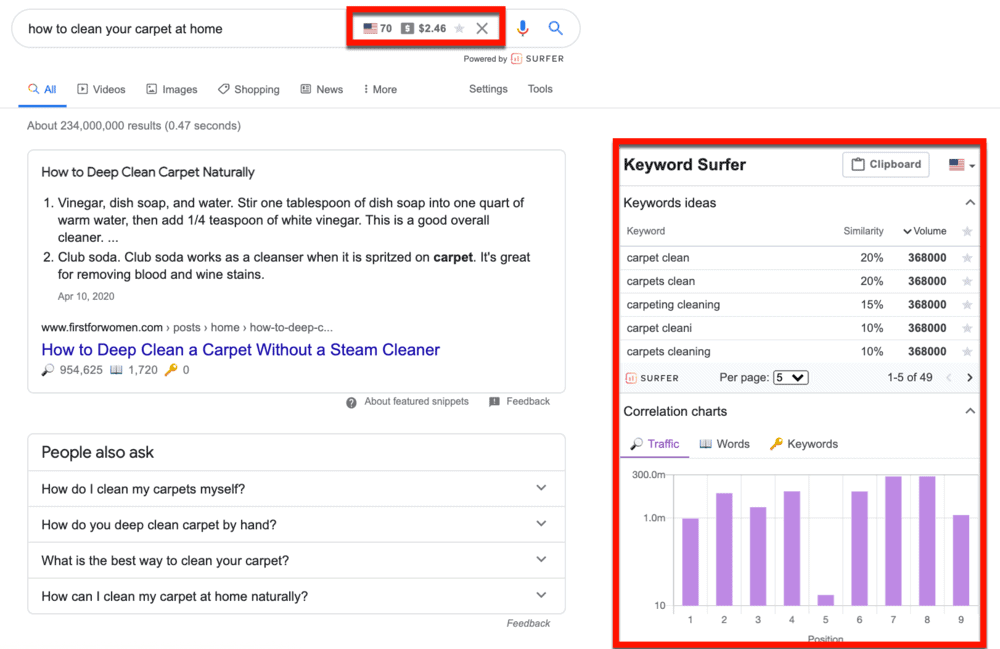Toggle the star next to the $2.46 badge
The width and height of the screenshot is (1000, 649).
pos(459,27)
